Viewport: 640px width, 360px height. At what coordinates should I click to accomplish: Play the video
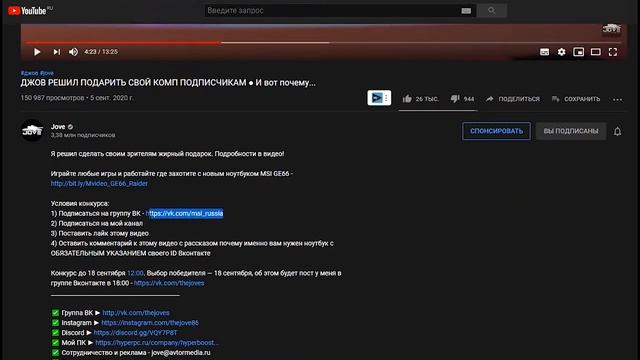coord(37,52)
